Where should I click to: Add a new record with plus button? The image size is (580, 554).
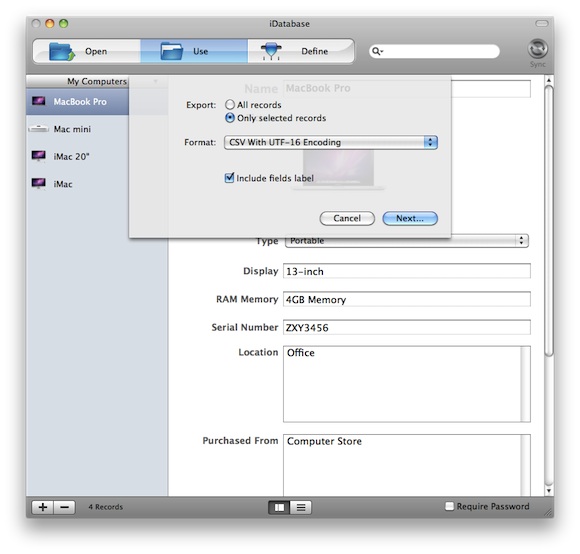pos(43,507)
